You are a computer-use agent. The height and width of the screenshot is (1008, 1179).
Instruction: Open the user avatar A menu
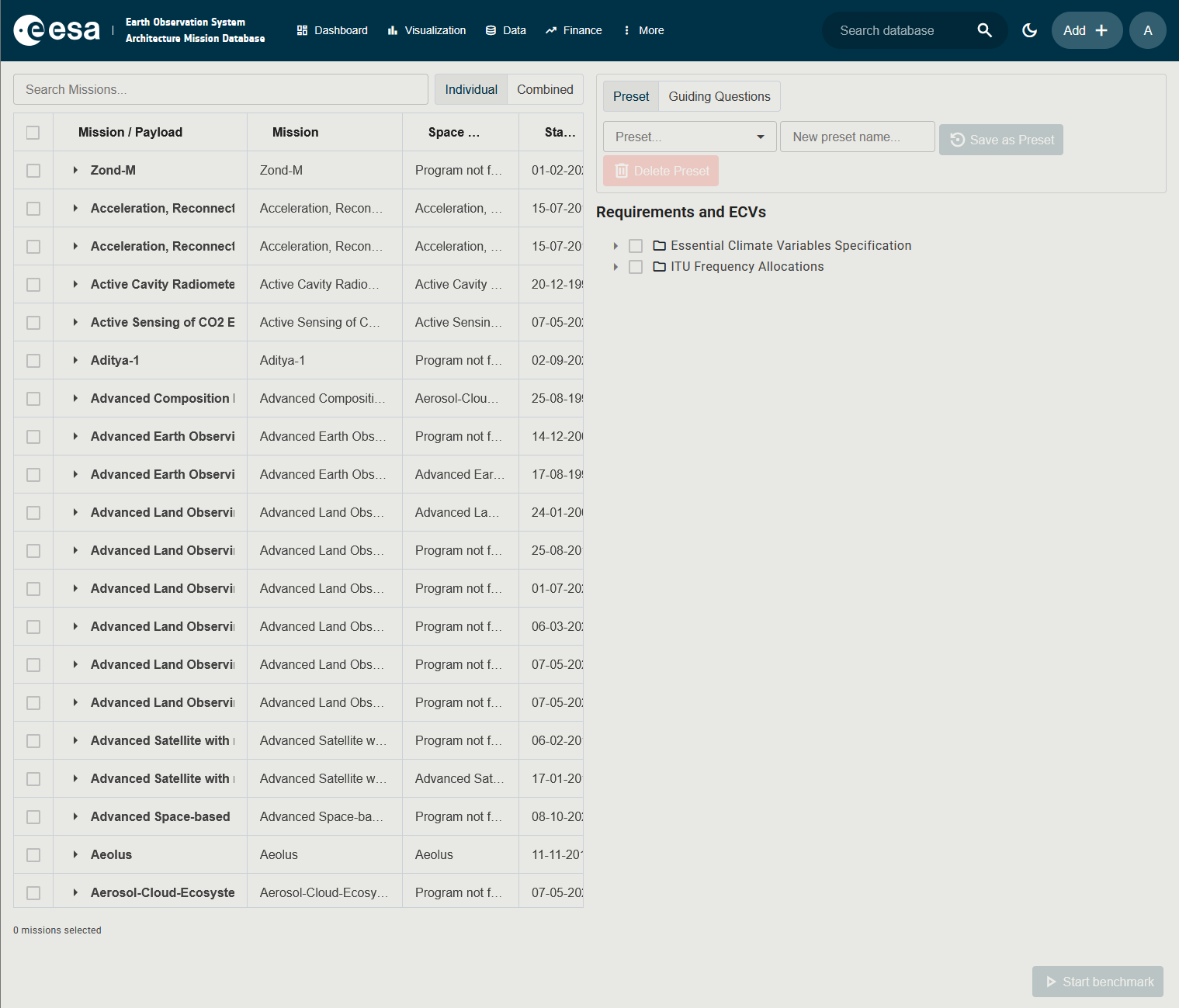1147,30
